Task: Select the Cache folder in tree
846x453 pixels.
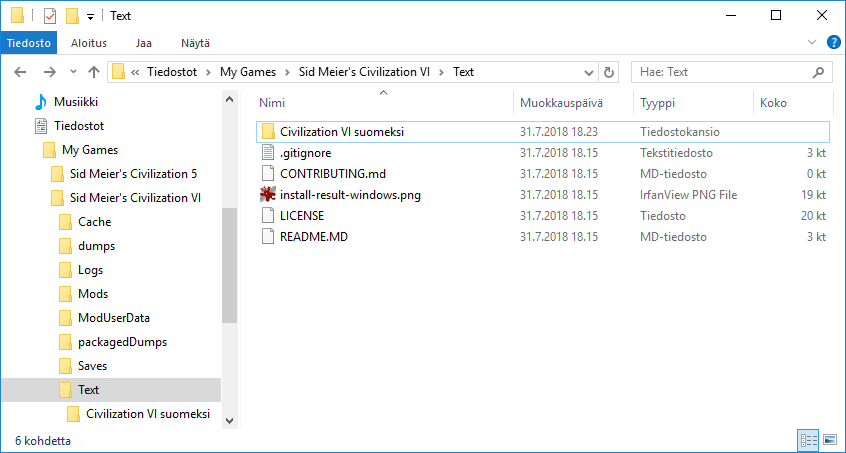Action: [94, 222]
